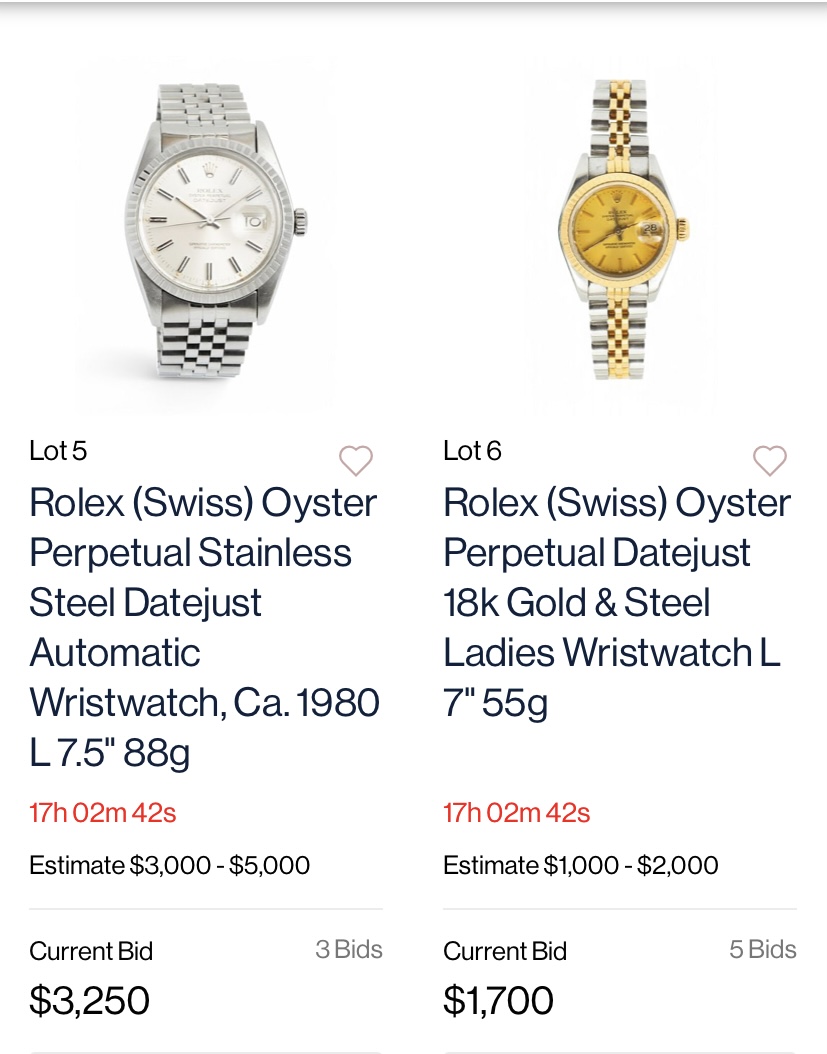The image size is (827, 1054).
Task: Click the Current Bid label under Lot 6
Action: pos(505,951)
